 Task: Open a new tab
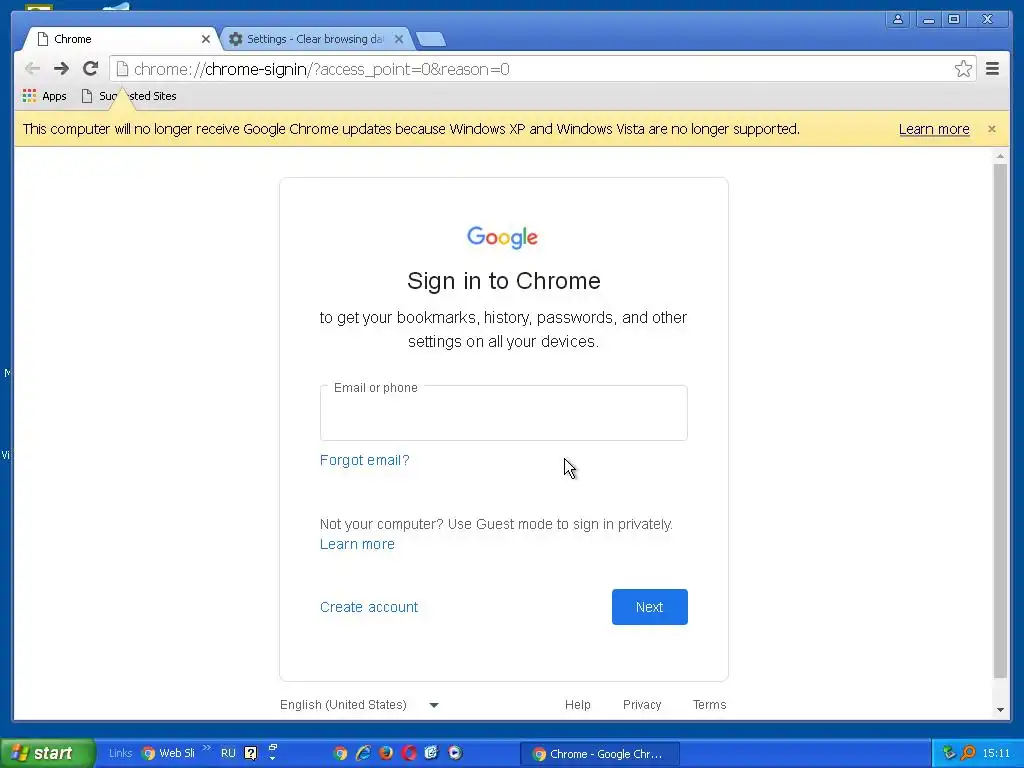(x=431, y=40)
